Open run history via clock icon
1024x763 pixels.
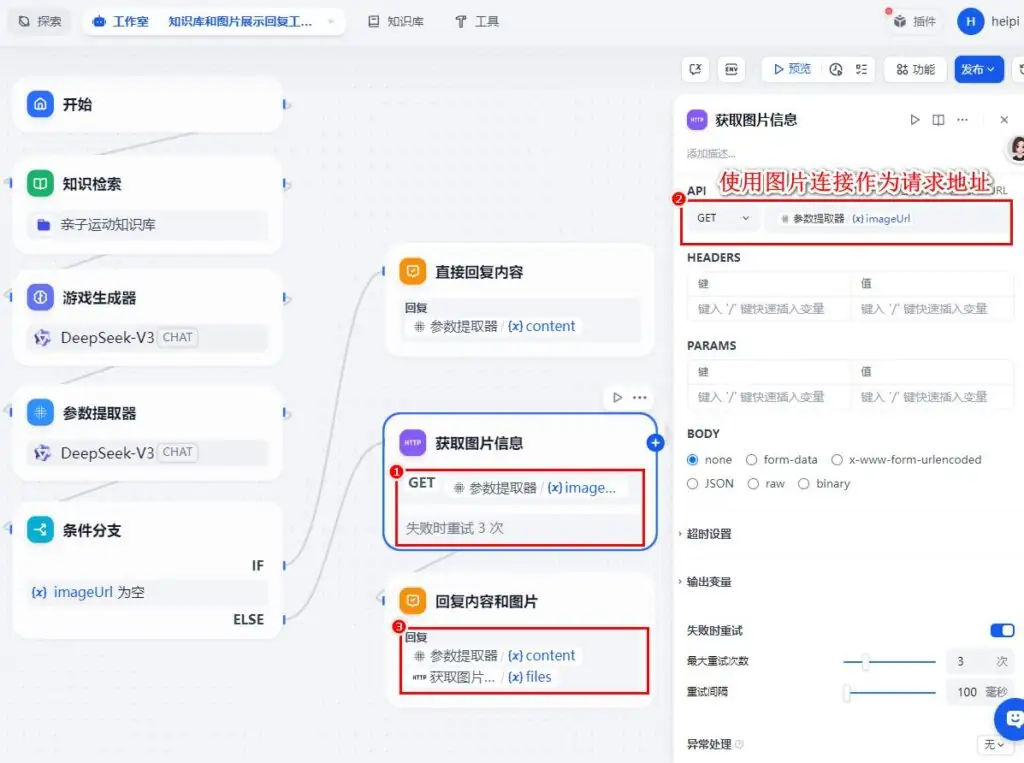coord(838,69)
